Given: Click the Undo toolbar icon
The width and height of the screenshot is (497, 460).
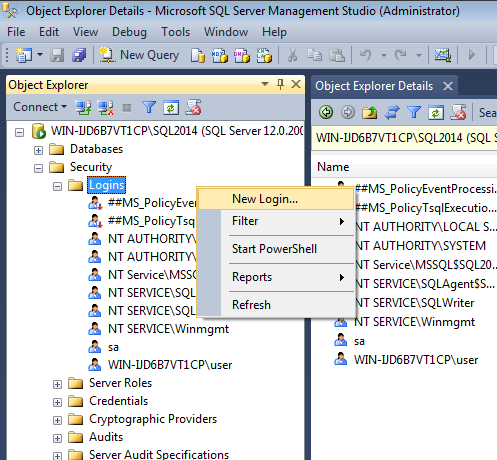Looking at the screenshot, I should [x=366, y=55].
